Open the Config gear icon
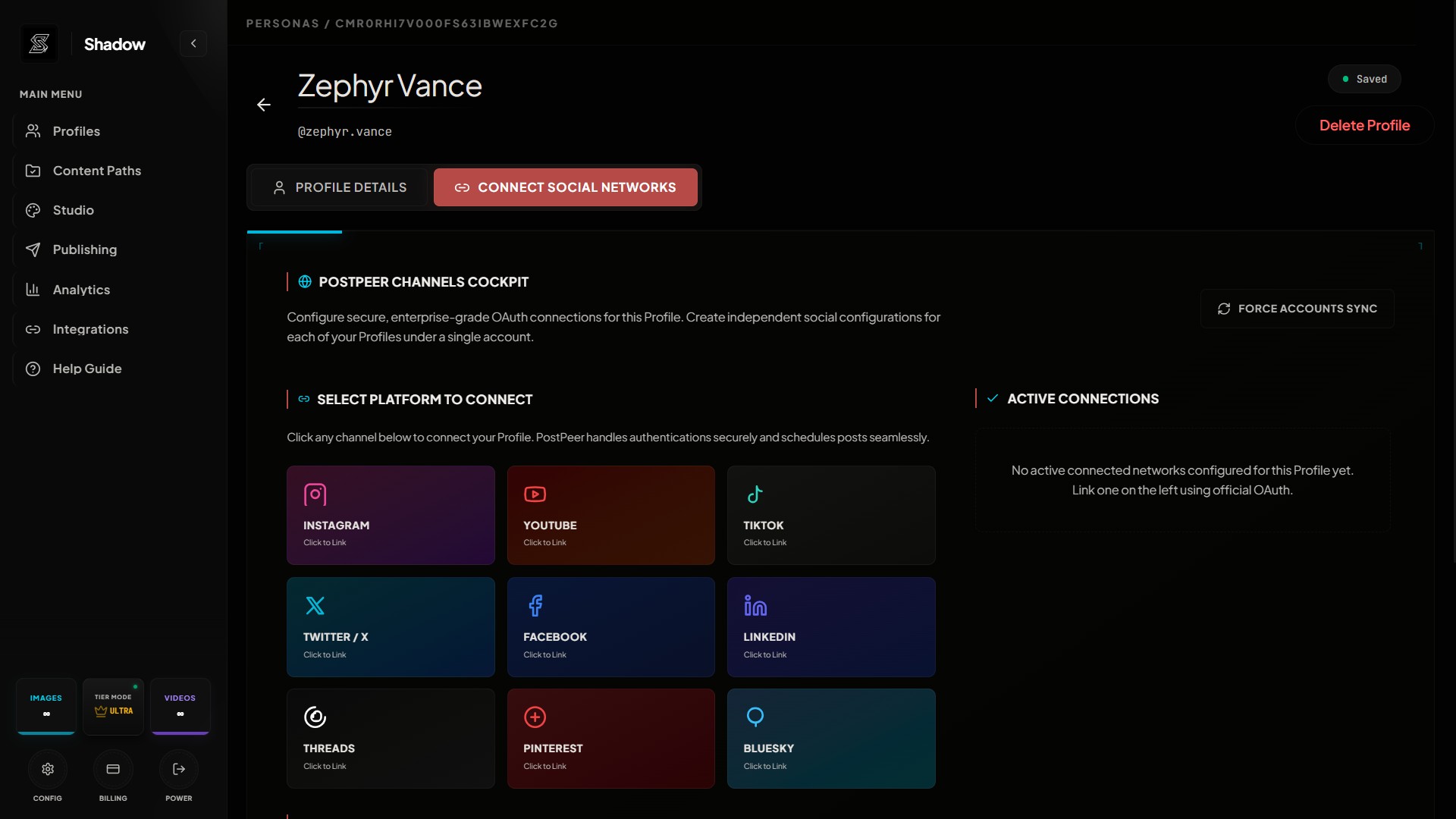Screen dimensions: 1456x819 tap(48, 769)
